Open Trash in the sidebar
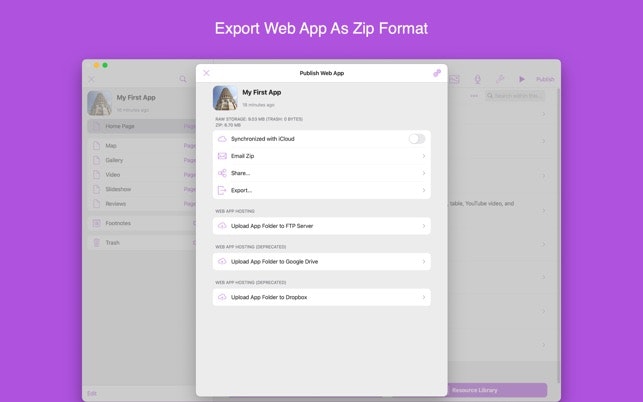 click(x=141, y=243)
